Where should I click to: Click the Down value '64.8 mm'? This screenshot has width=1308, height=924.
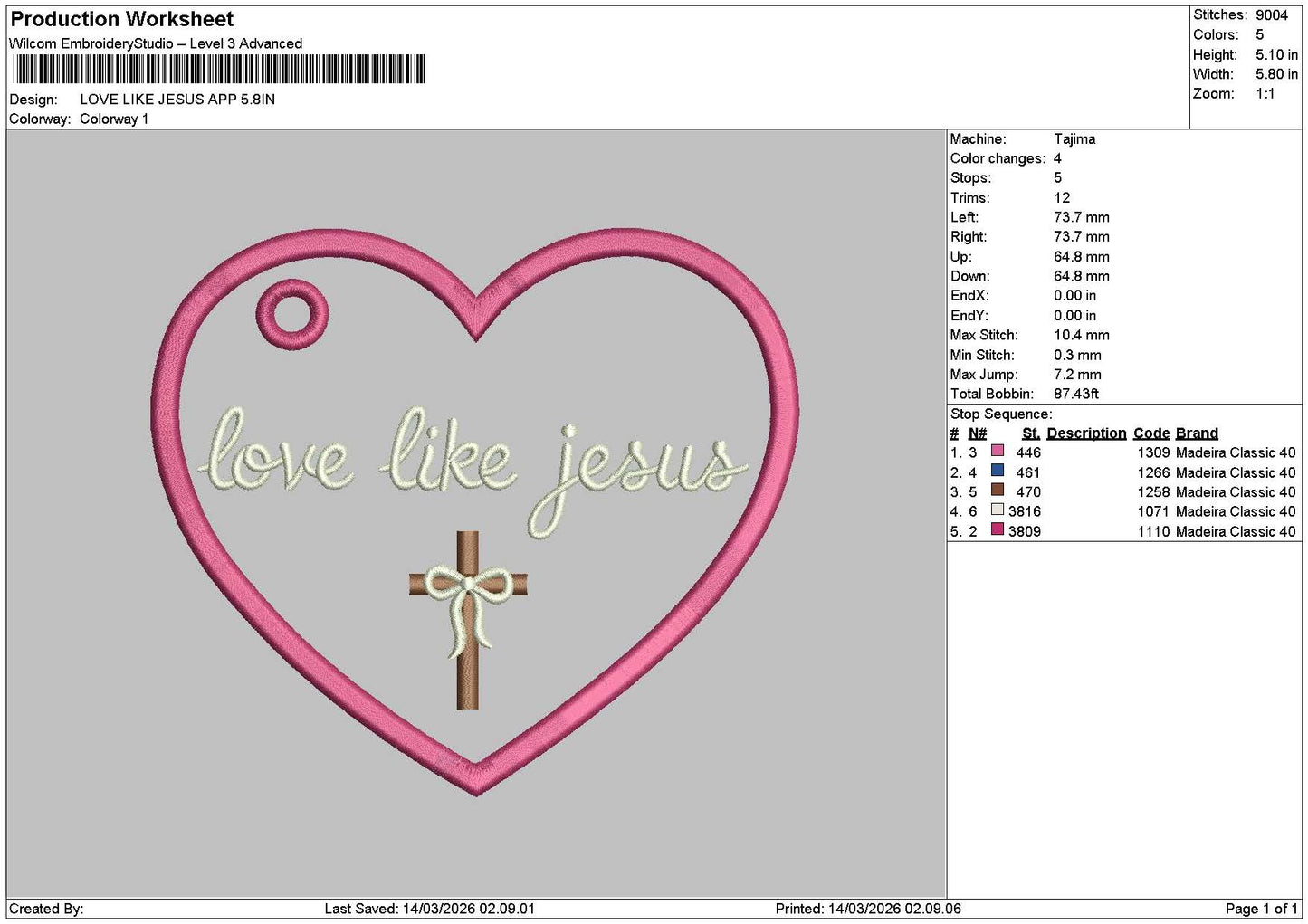(x=1082, y=276)
